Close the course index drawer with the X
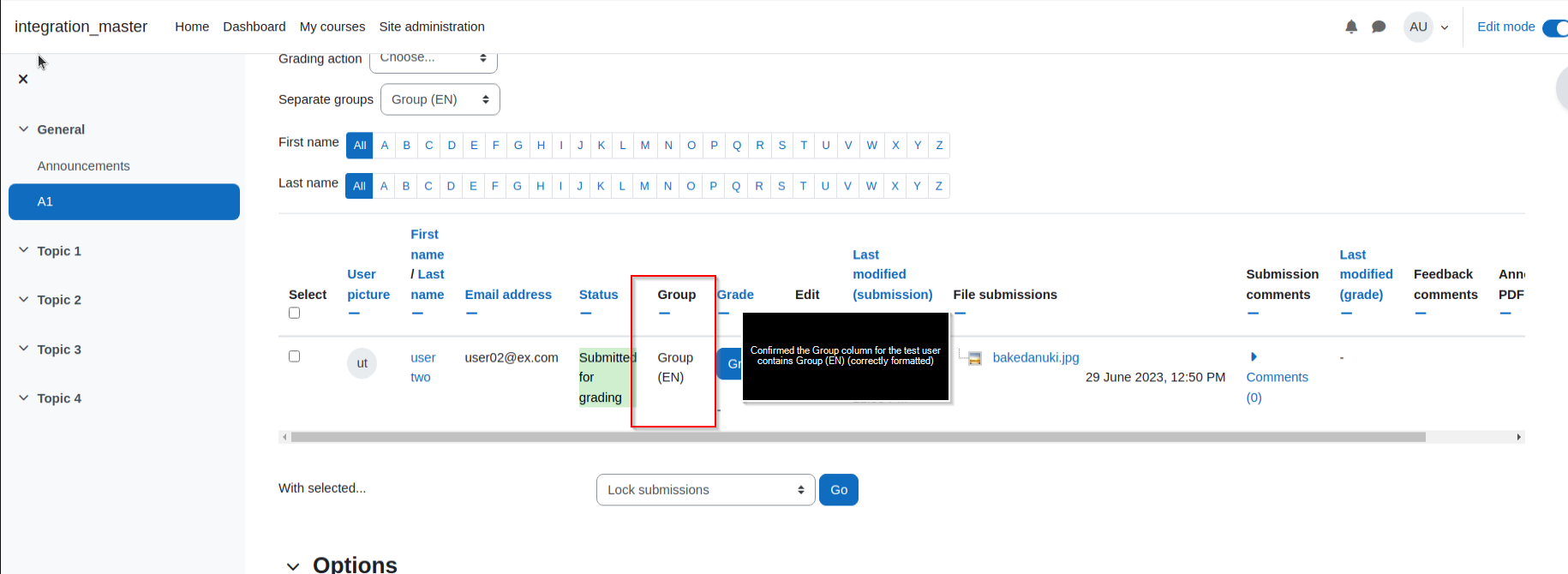Image resolution: width=1568 pixels, height=574 pixels. (x=23, y=79)
